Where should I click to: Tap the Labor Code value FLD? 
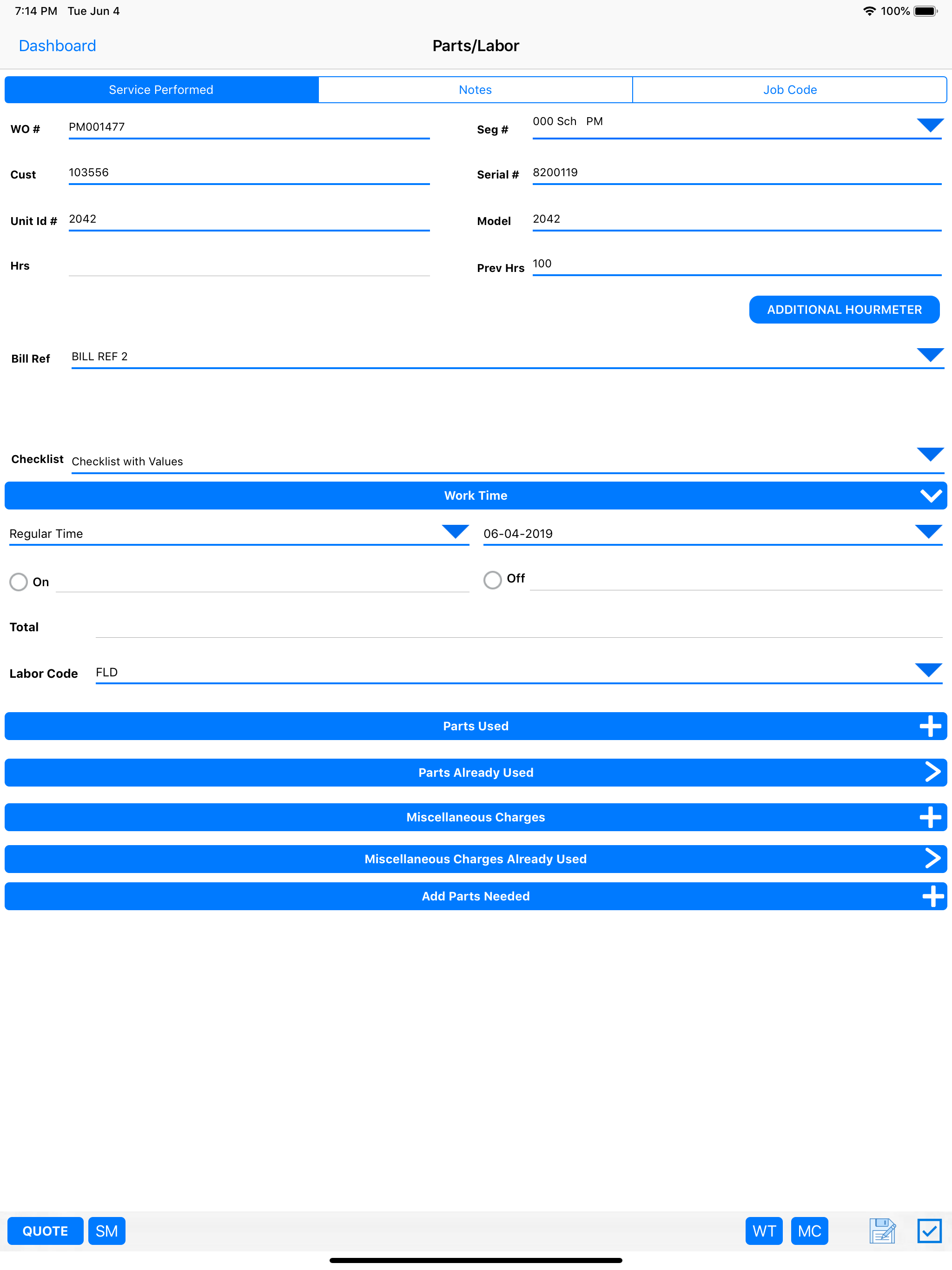pos(107,672)
